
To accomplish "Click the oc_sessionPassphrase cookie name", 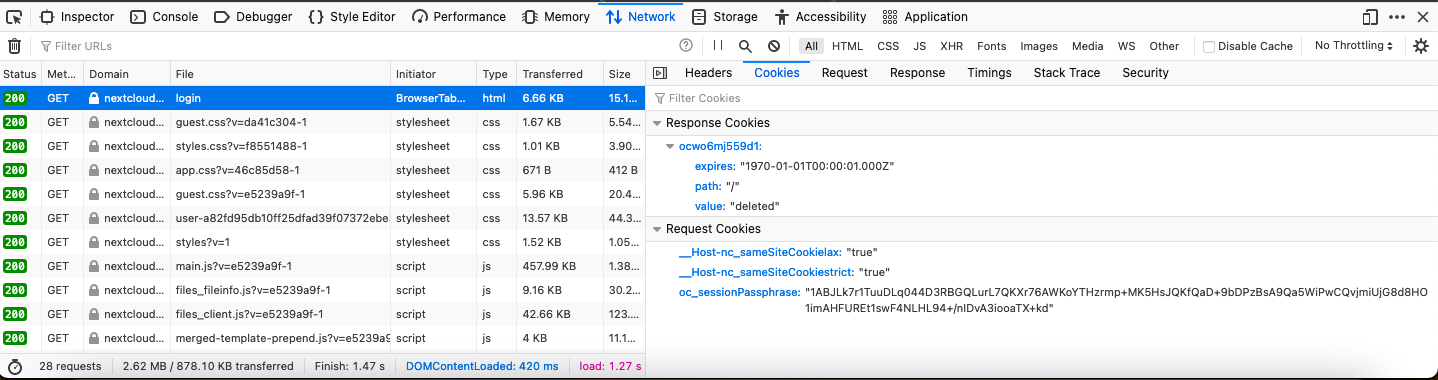I will pos(740,292).
